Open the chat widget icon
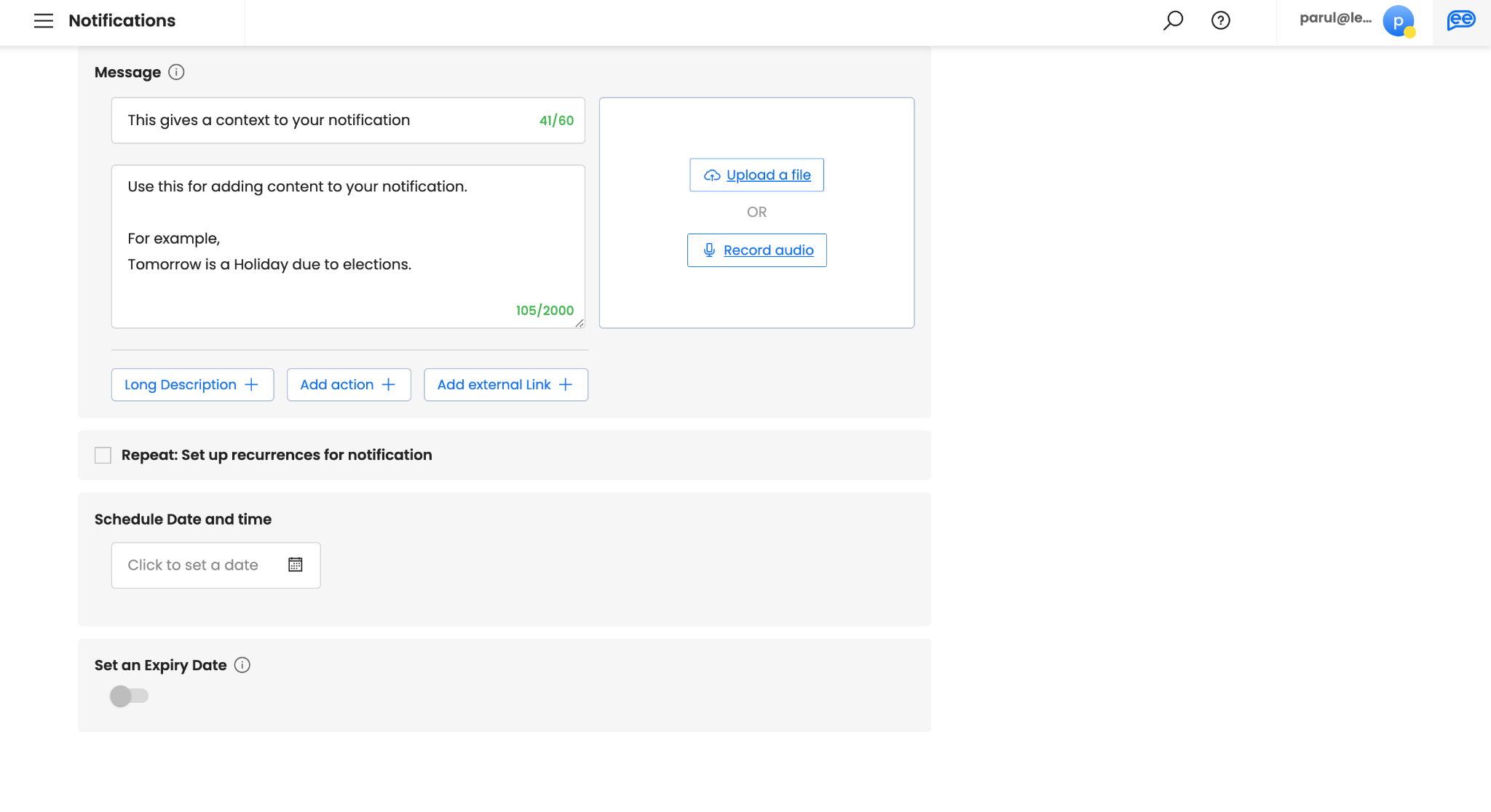Screen dimensions: 1491x812 coord(1461,21)
